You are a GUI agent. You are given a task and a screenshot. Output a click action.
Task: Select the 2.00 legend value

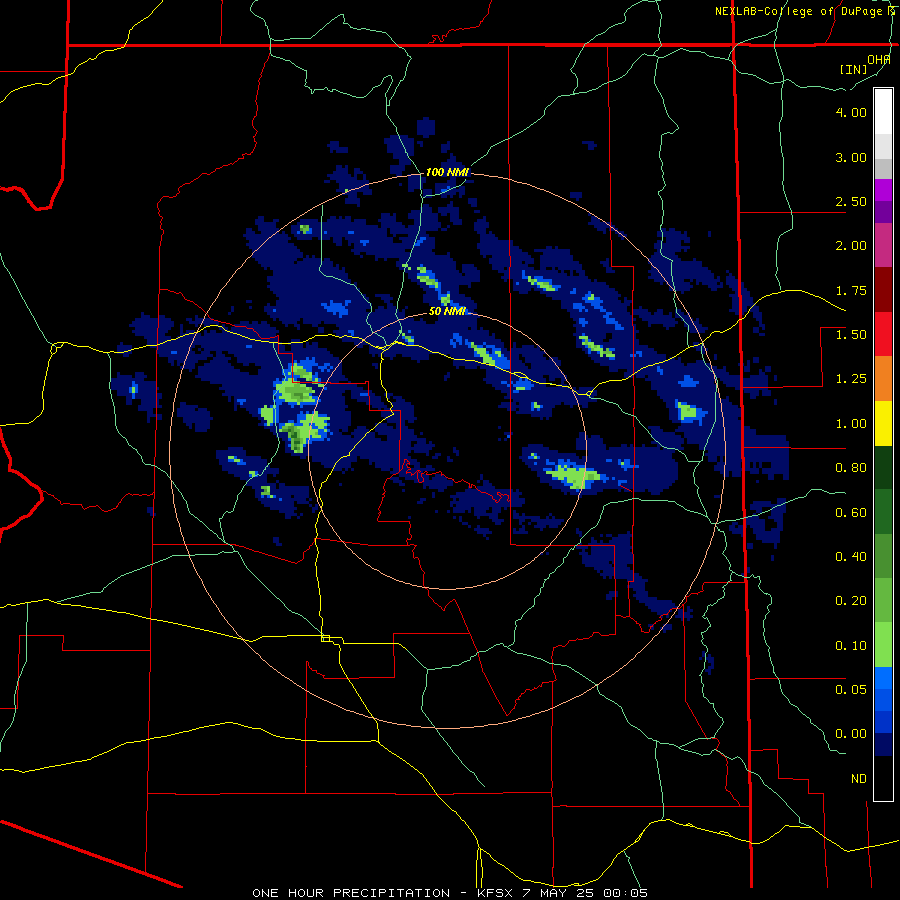851,246
